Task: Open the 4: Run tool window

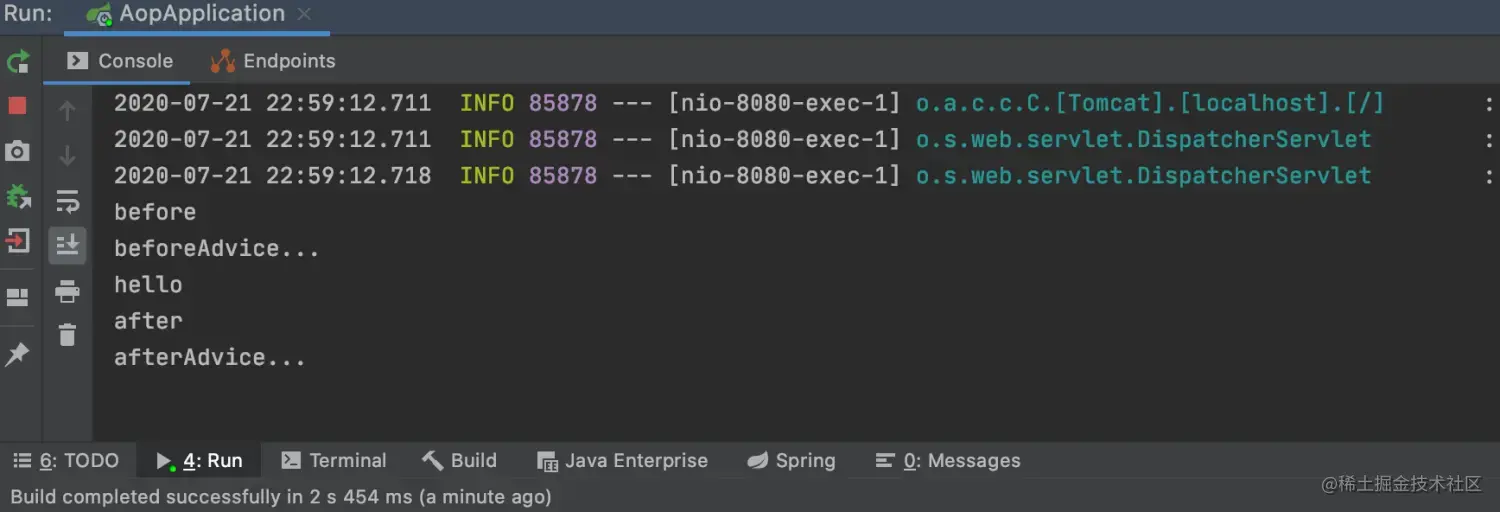Action: point(199,461)
